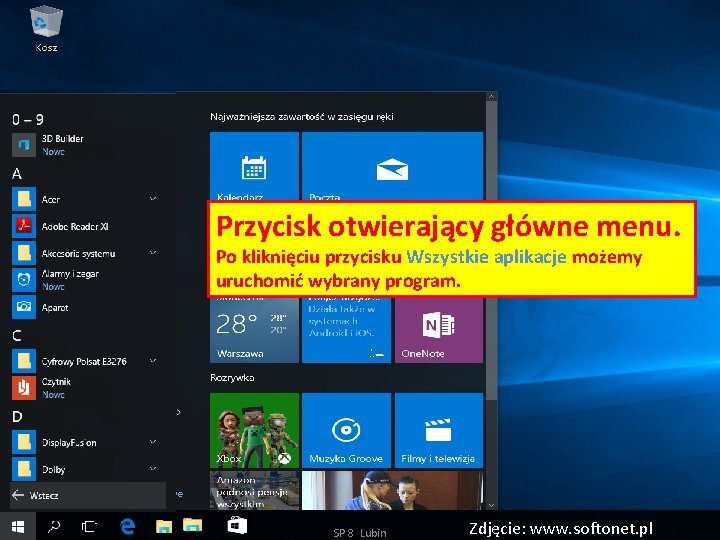This screenshot has width=720, height=540.
Task: Go back with the Wstecz button
Action: [88, 495]
